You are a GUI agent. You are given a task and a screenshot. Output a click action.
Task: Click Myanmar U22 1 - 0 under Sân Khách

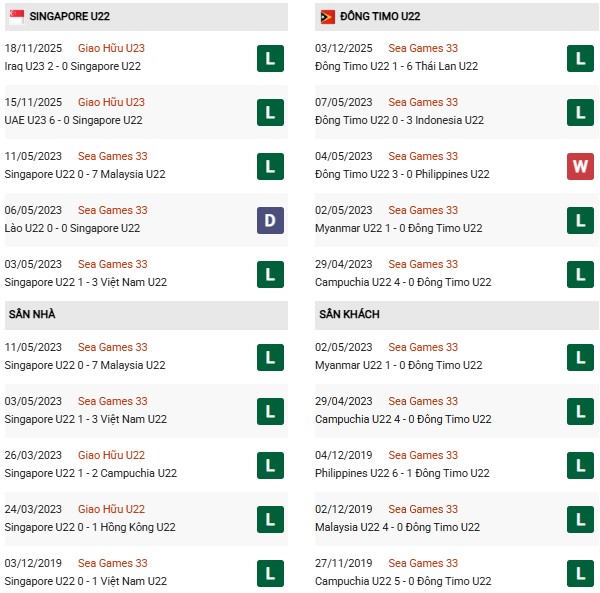click(x=399, y=365)
